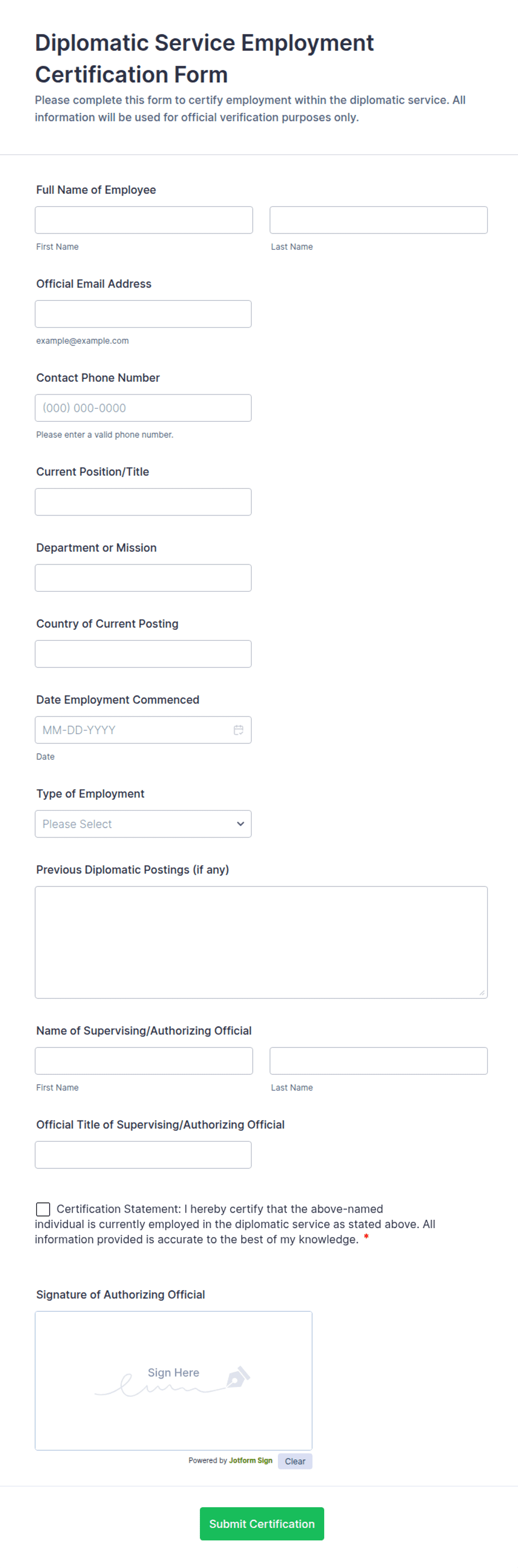Image resolution: width=518 pixels, height=1568 pixels.
Task: Open the Jotform Sign link
Action: pyautogui.click(x=251, y=1460)
